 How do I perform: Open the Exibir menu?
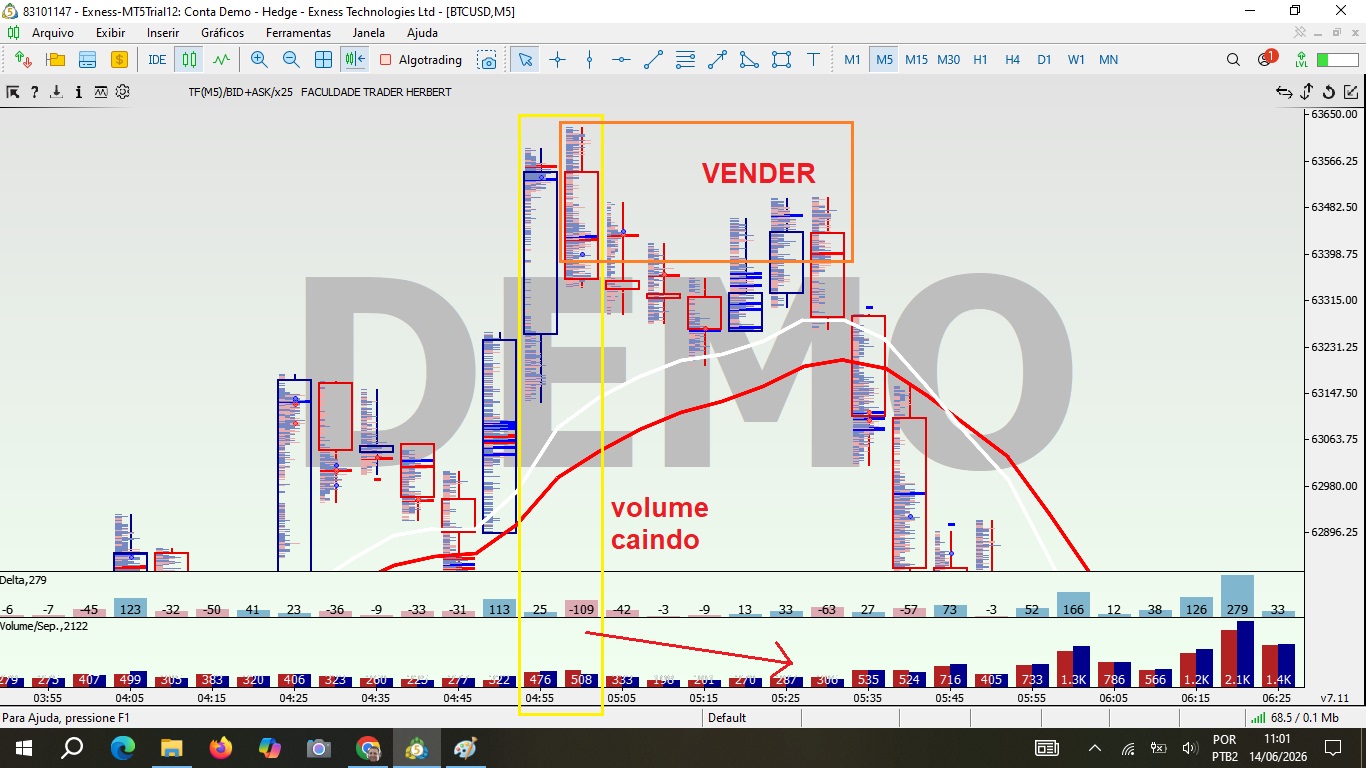[110, 33]
